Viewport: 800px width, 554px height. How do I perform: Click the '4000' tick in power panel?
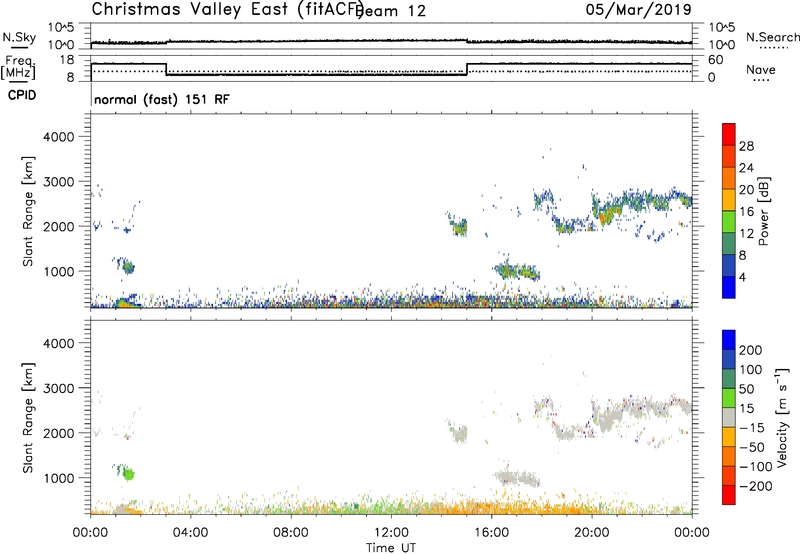pyautogui.click(x=58, y=137)
